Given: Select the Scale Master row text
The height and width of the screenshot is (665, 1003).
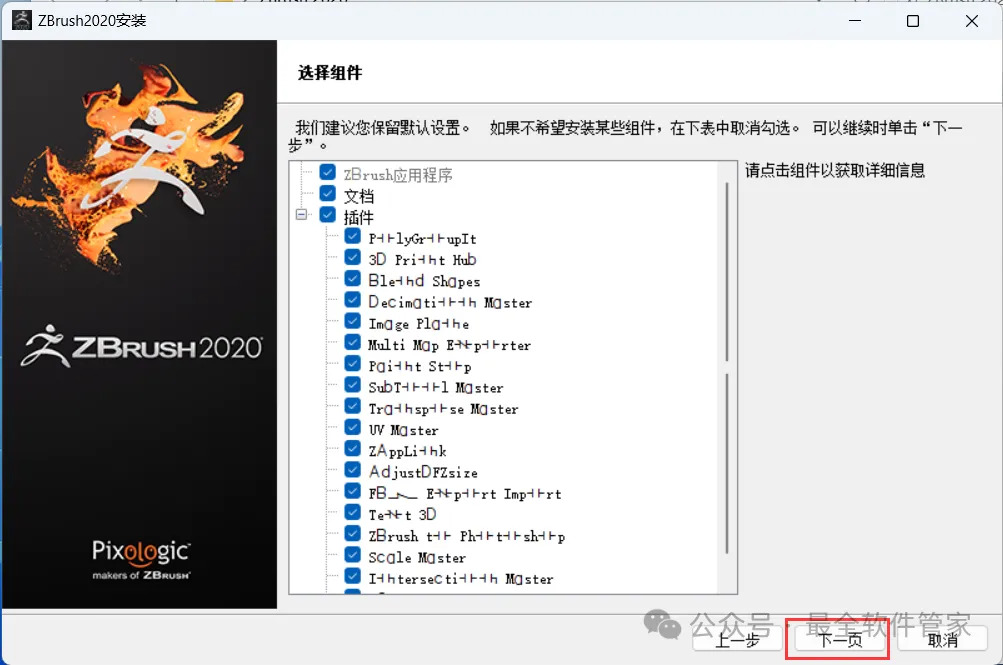Looking at the screenshot, I should pyautogui.click(x=417, y=557).
